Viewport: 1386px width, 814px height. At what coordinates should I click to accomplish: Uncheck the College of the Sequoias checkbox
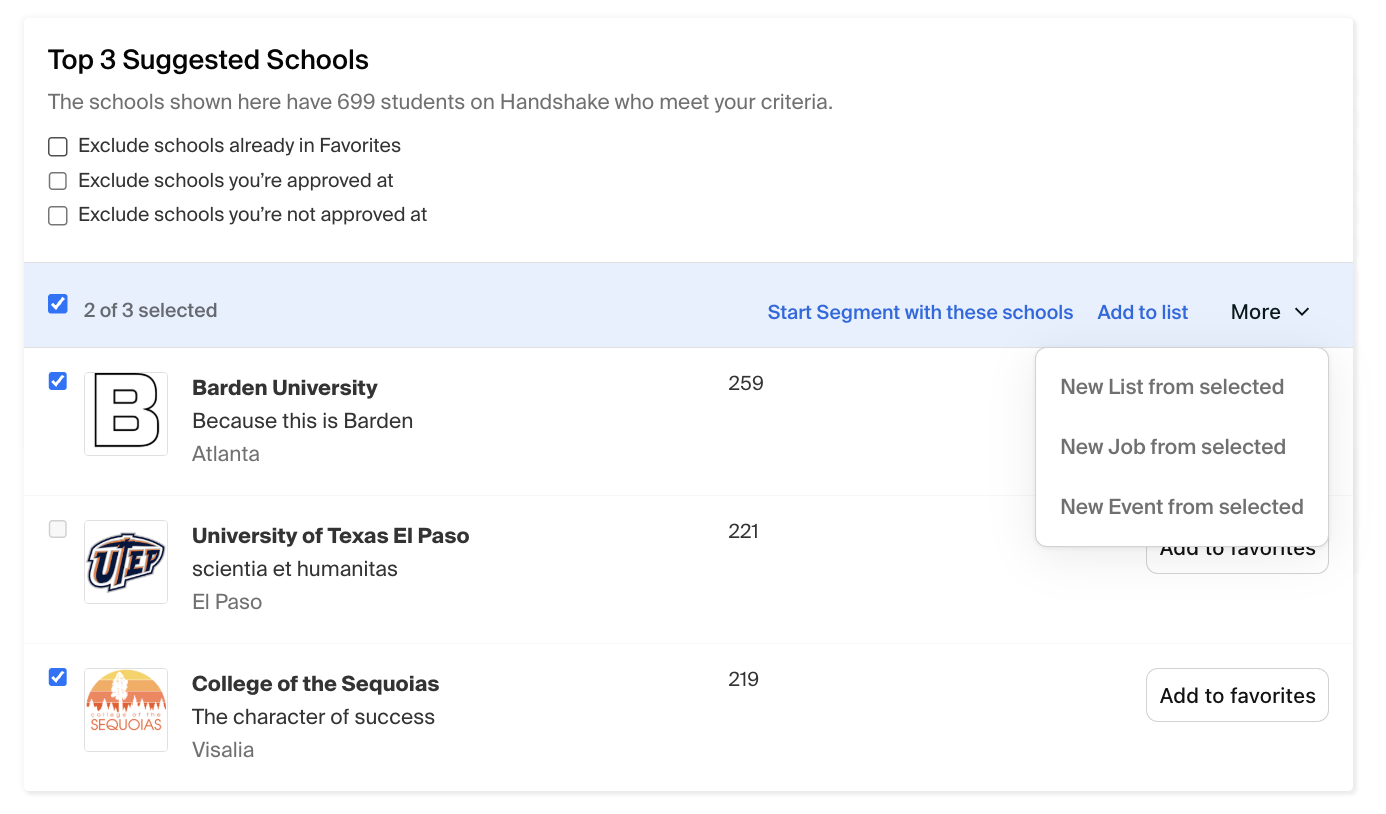[57, 677]
